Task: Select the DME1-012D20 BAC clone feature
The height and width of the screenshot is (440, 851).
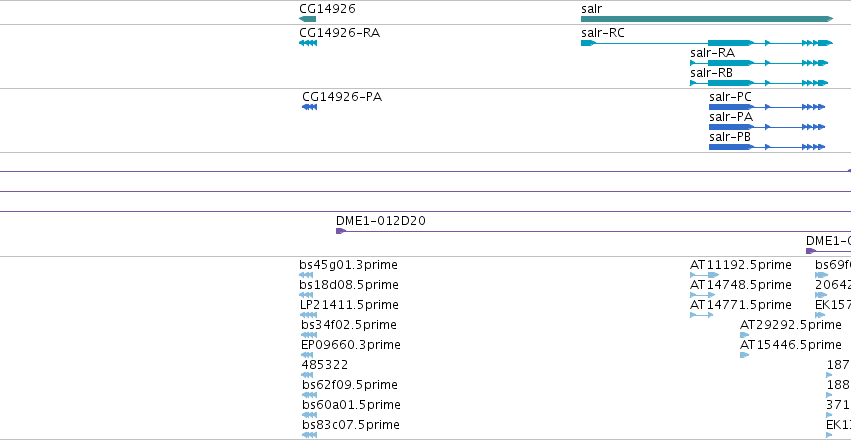Action: 593,231
